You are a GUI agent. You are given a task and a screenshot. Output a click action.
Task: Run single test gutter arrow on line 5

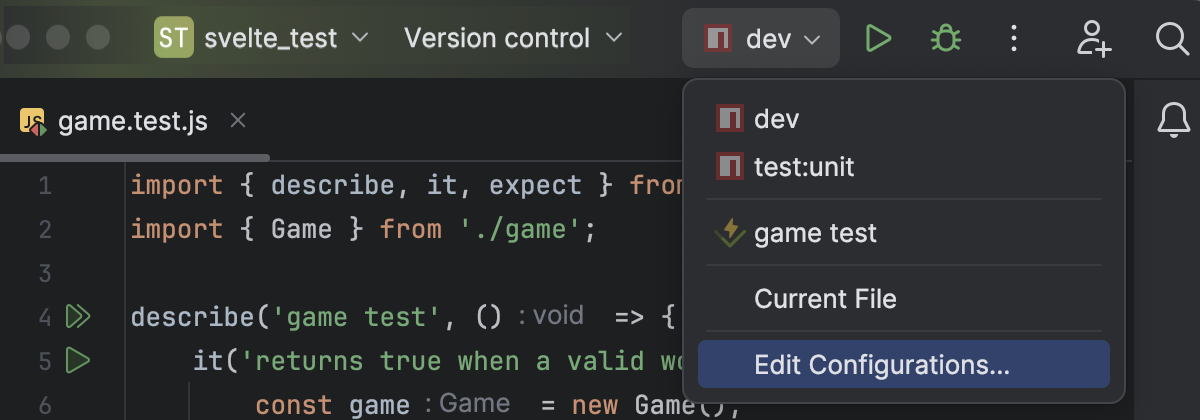77,359
